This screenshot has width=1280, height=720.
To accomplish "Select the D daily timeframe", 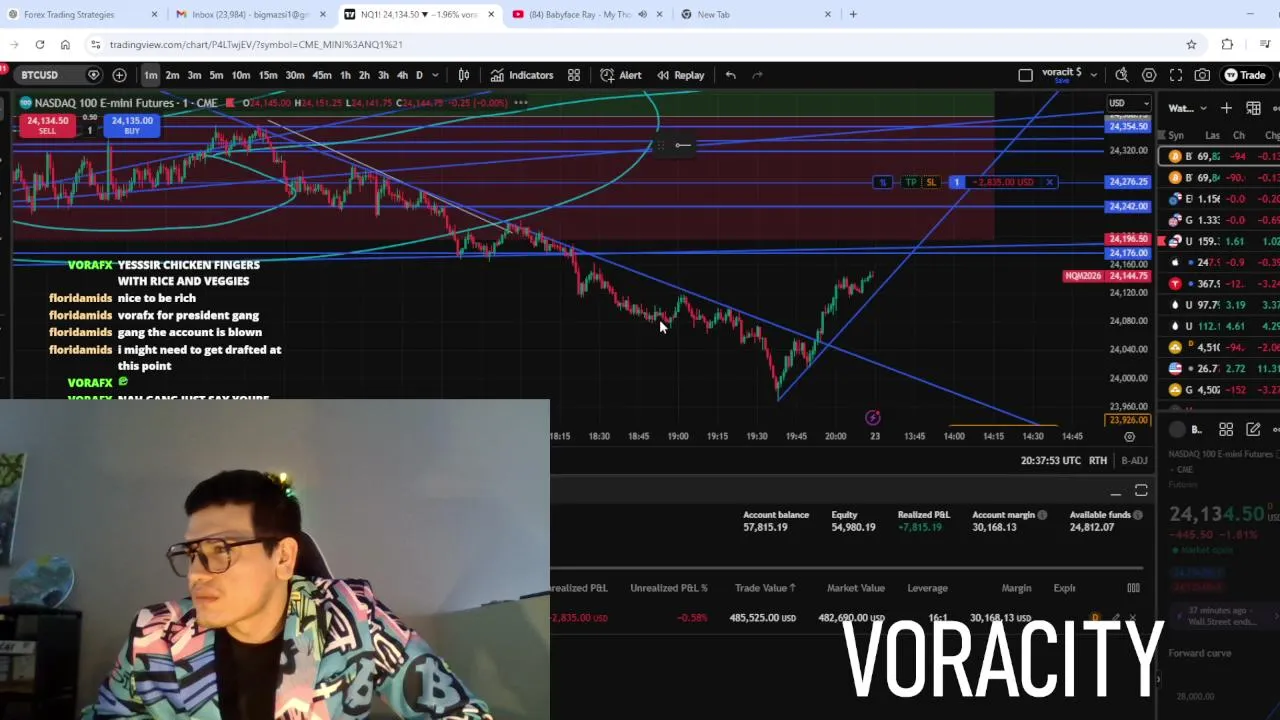I will click(x=419, y=75).
